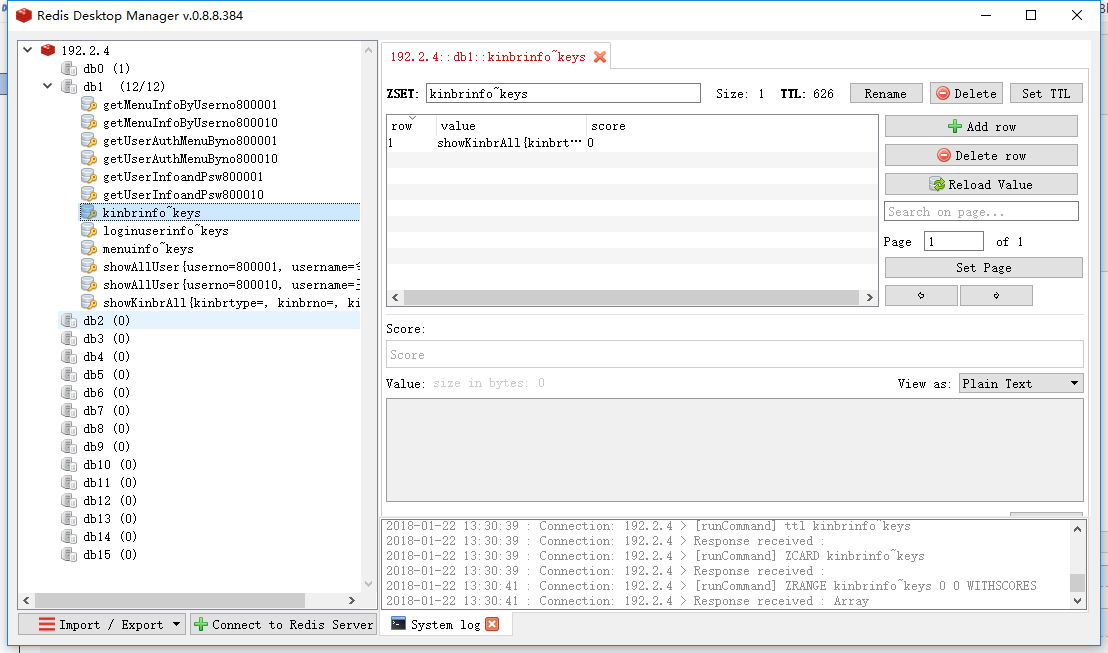1108x653 pixels.
Task: Click the score column header
Action: coord(608,126)
